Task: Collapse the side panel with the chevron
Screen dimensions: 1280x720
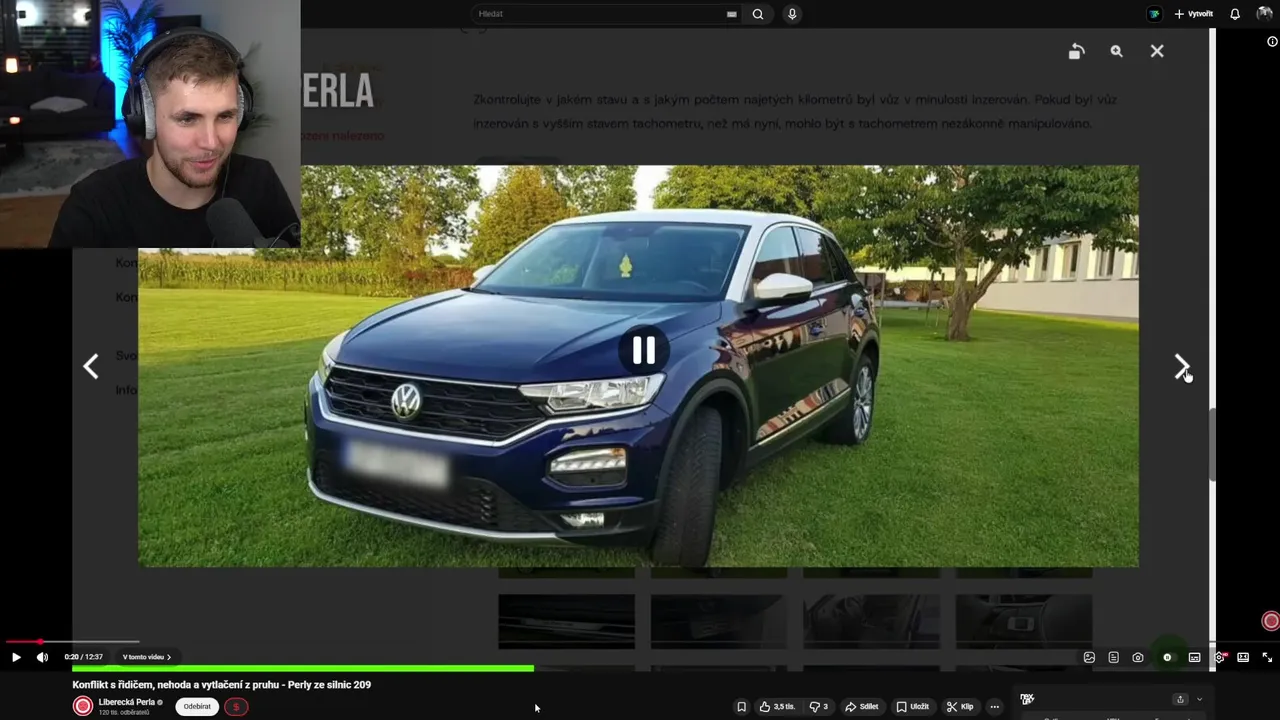Action: click(1199, 699)
